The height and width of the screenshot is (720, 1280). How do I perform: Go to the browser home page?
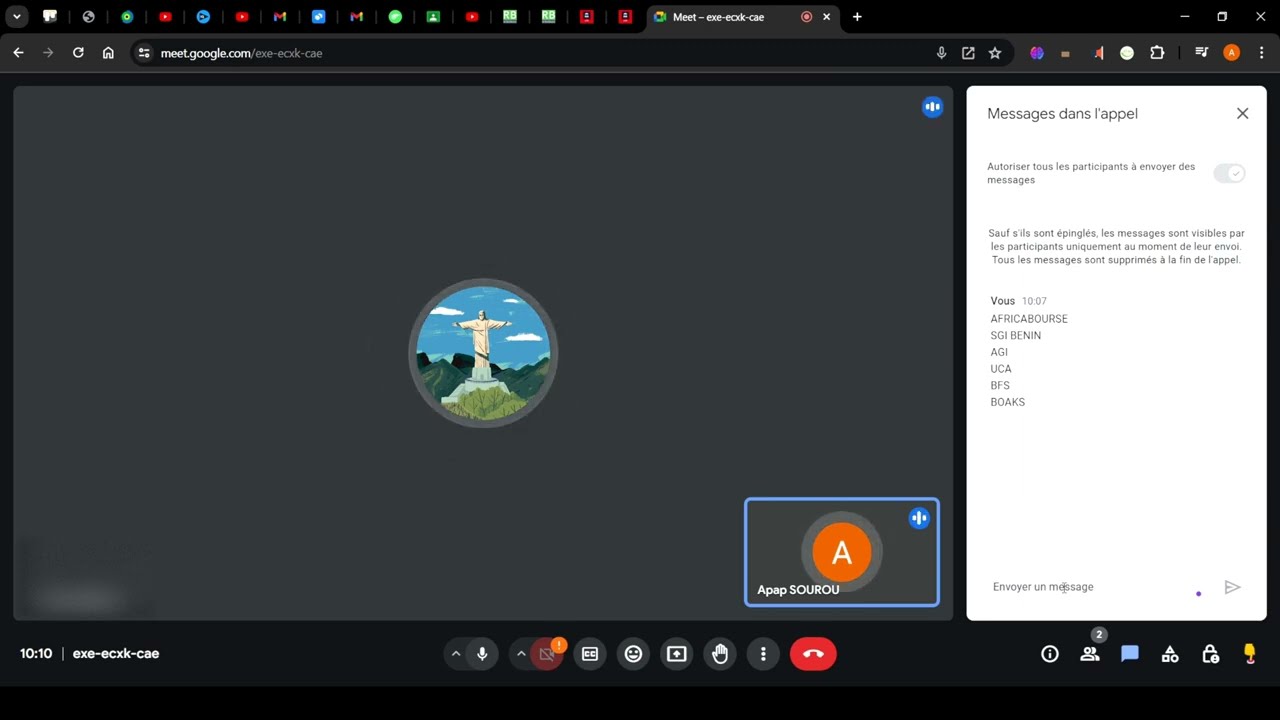(108, 53)
